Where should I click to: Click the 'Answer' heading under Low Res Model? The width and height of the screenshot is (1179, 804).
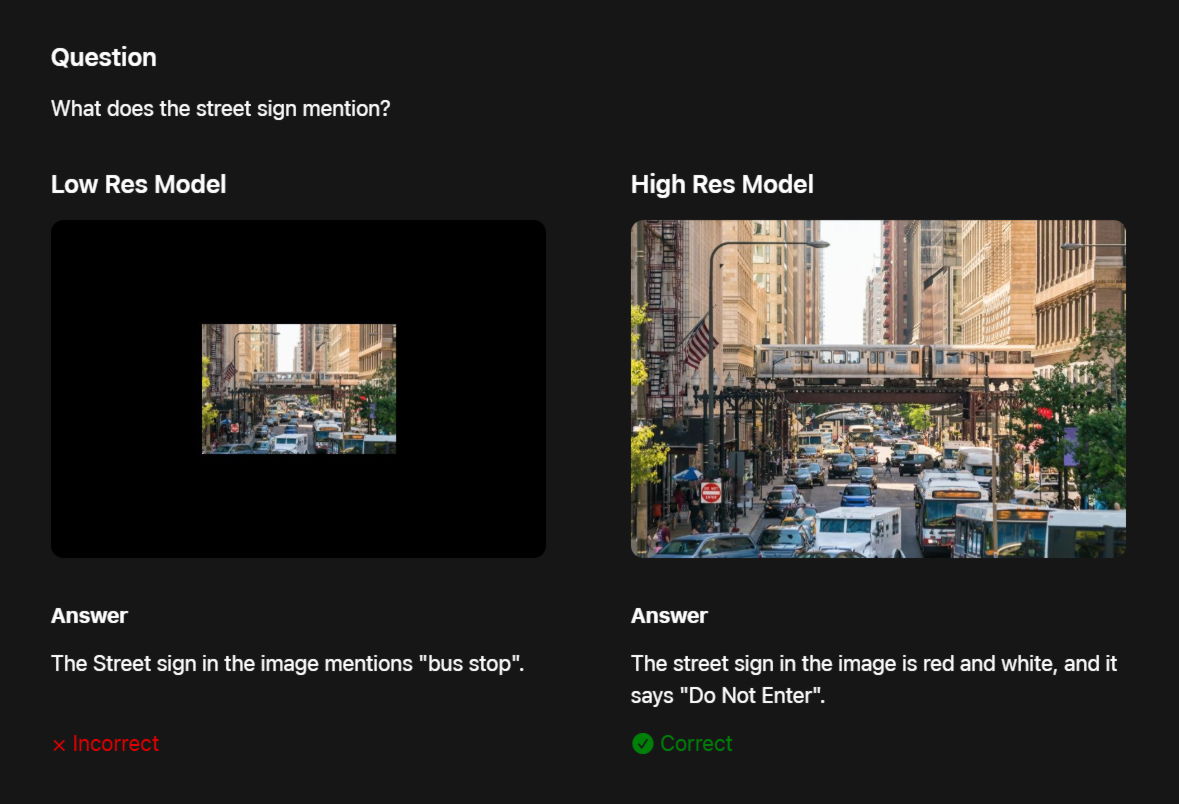click(89, 615)
